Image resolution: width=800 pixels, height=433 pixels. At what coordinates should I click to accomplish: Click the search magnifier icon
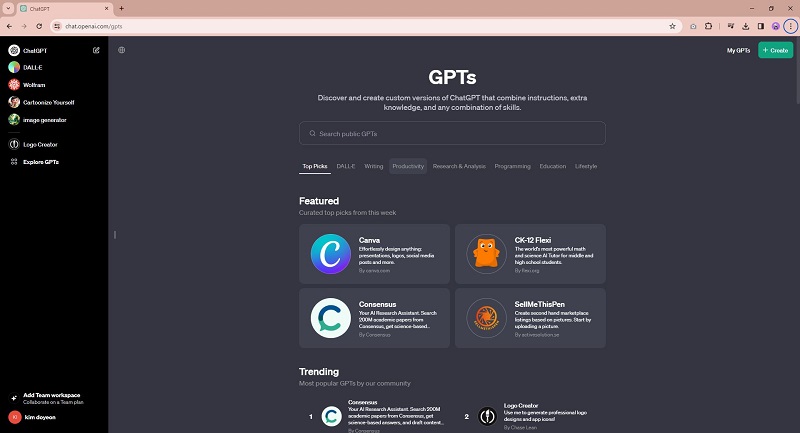coord(312,133)
